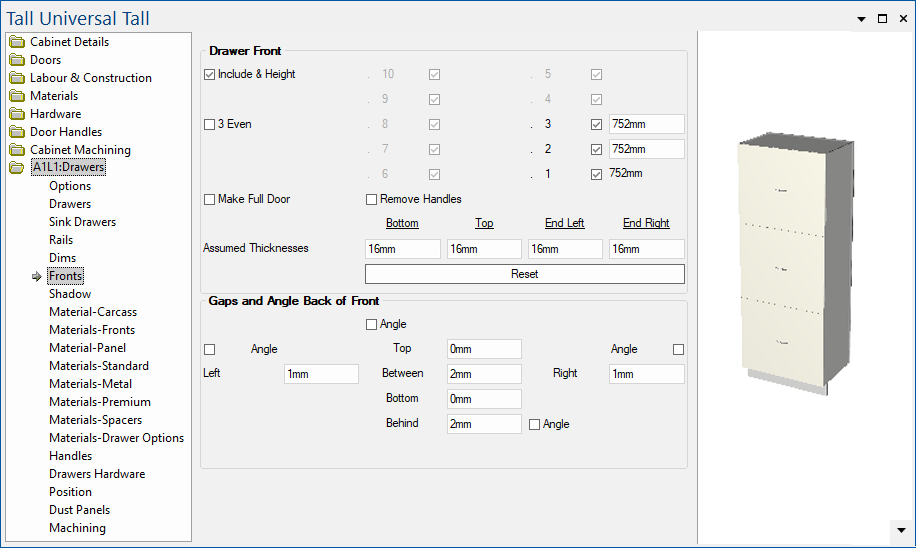916x548 pixels.
Task: Select the Labour & Construction folder icon
Action: click(x=17, y=78)
